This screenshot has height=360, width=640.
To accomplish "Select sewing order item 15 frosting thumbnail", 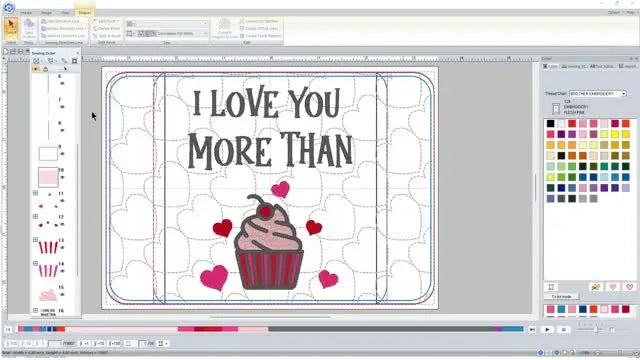I will 48,294.
